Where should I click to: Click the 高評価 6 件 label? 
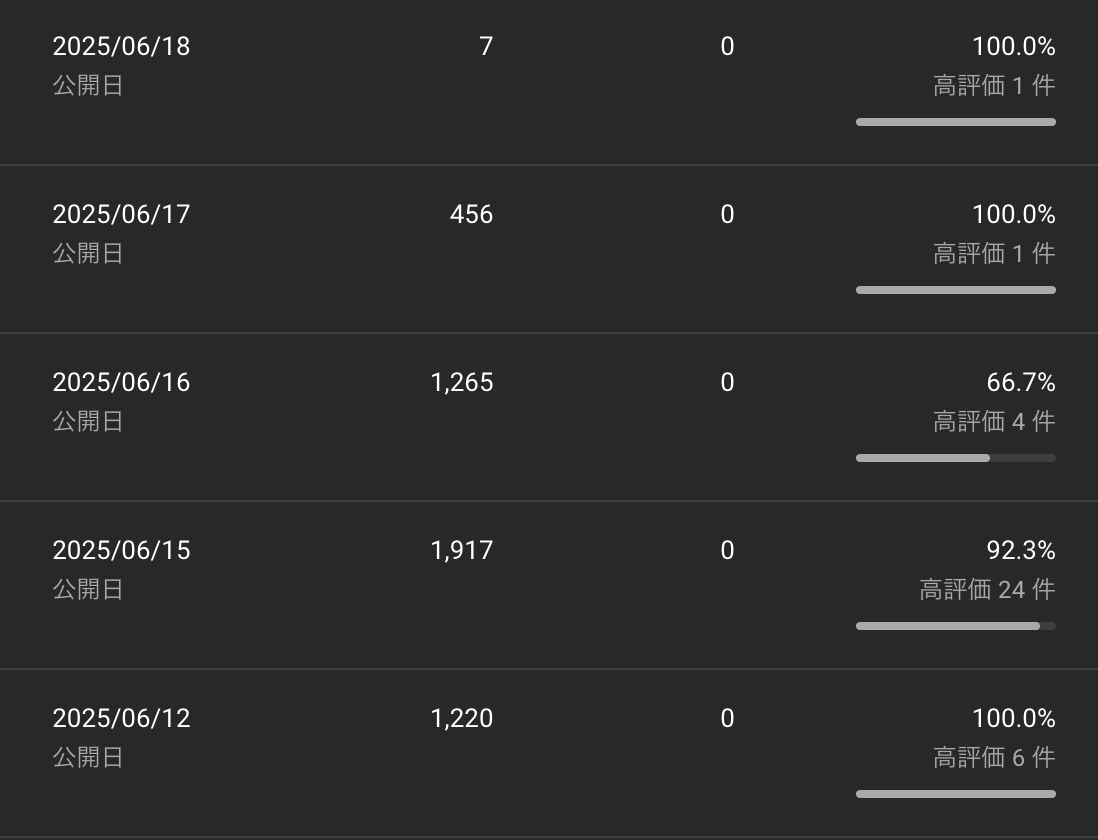pyautogui.click(x=994, y=757)
